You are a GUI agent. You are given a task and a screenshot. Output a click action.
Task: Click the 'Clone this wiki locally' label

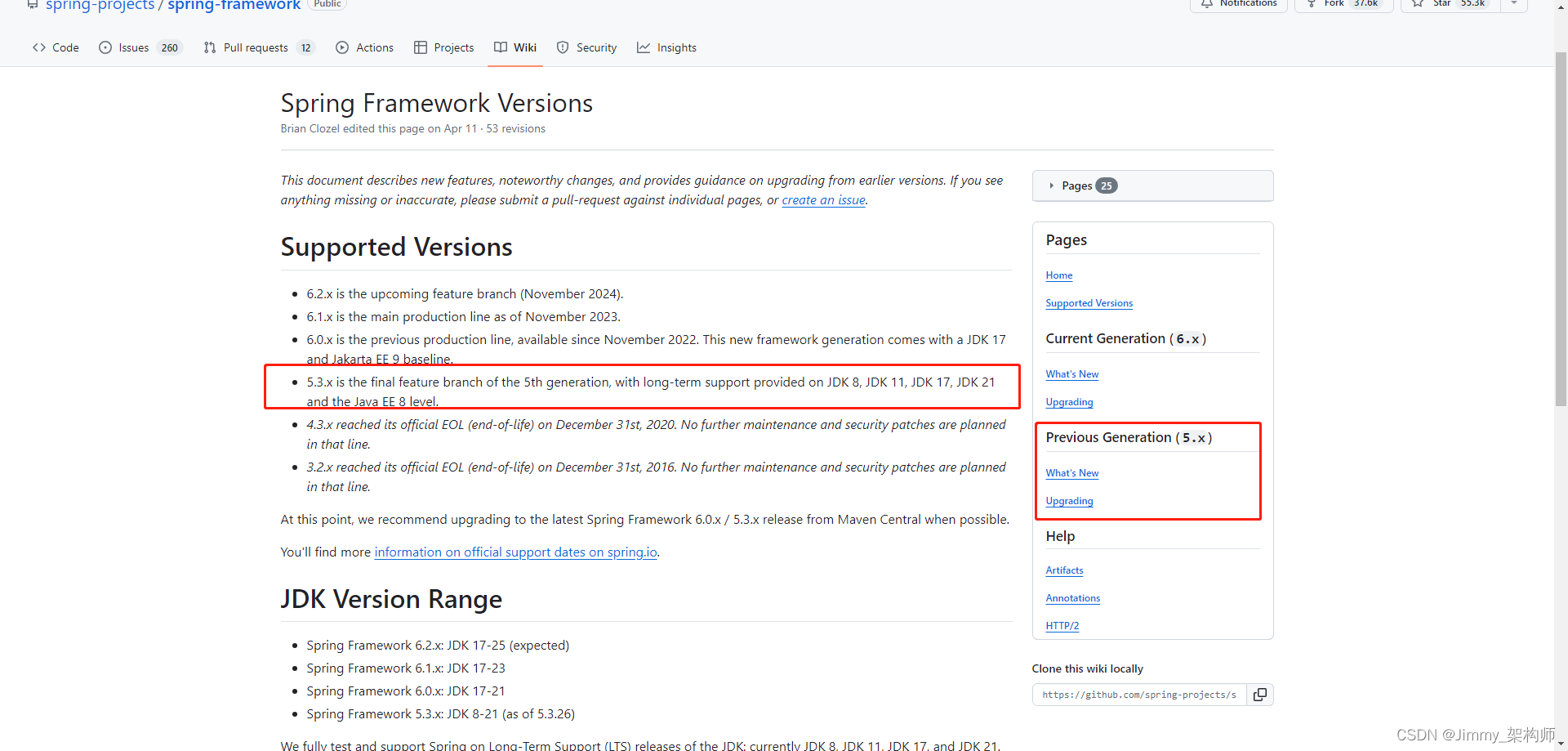[x=1088, y=668]
